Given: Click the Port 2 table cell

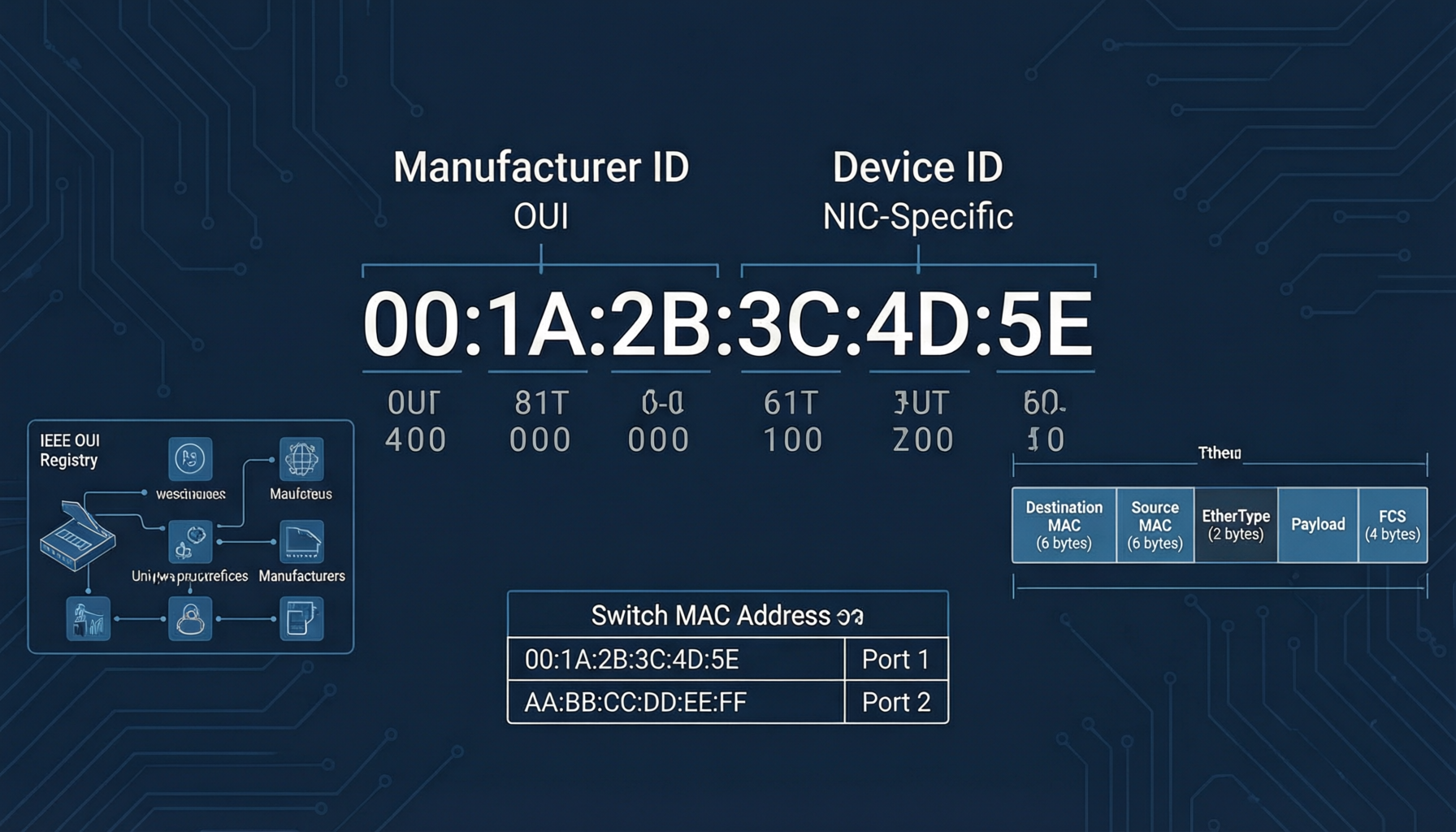Looking at the screenshot, I should [896, 702].
